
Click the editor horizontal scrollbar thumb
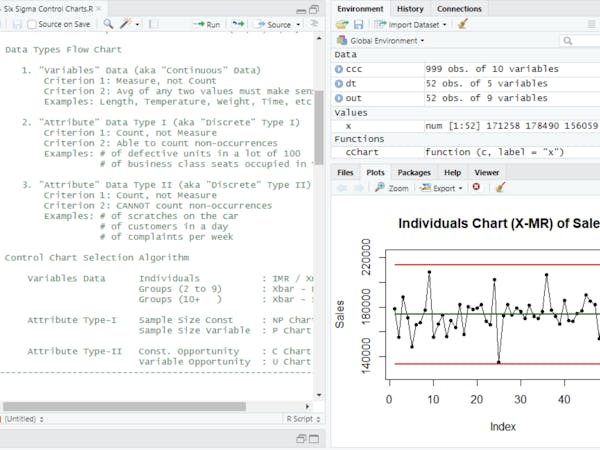coord(124,406)
